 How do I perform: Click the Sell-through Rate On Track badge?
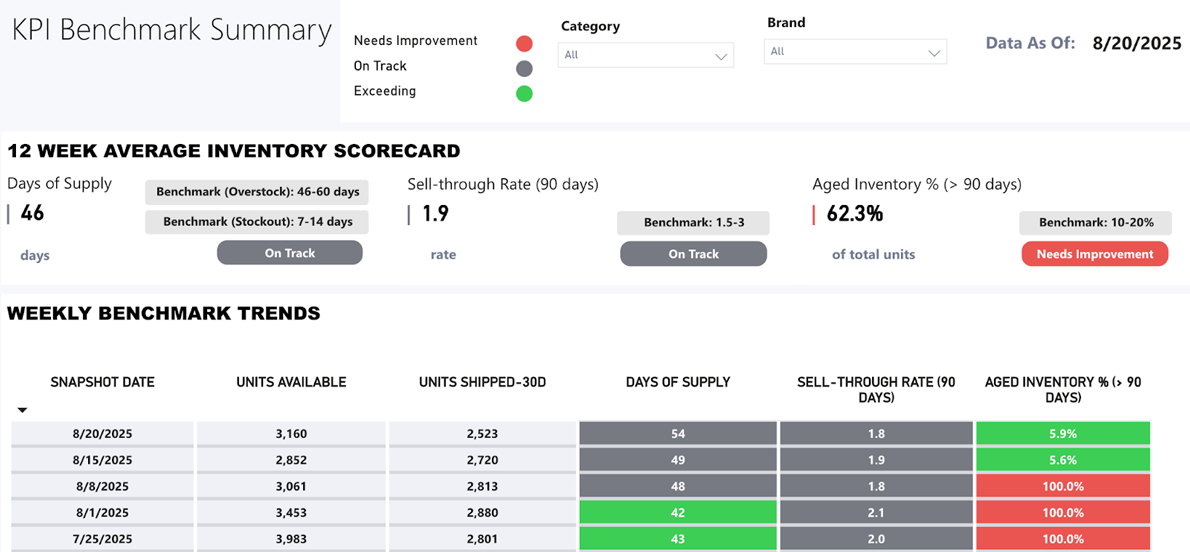(x=693, y=254)
